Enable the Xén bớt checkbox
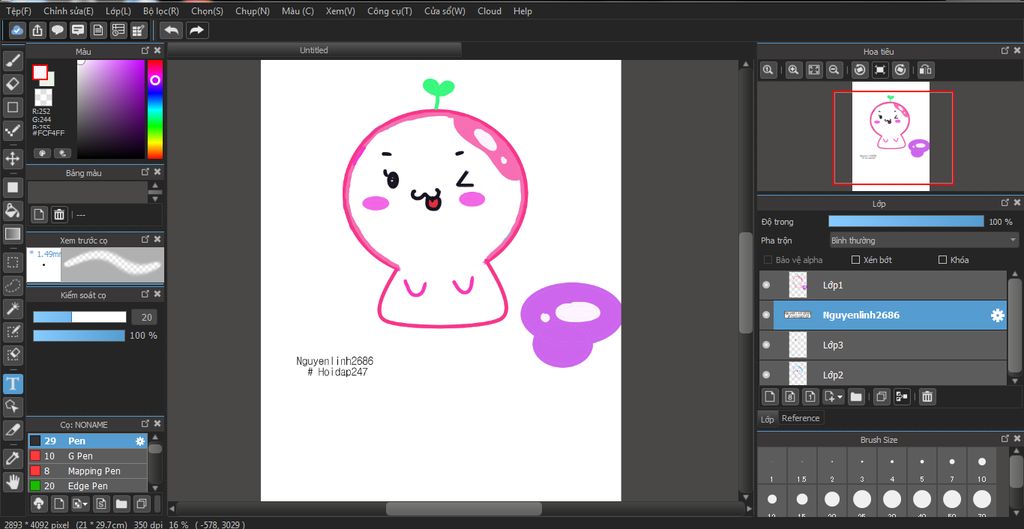 point(856,260)
